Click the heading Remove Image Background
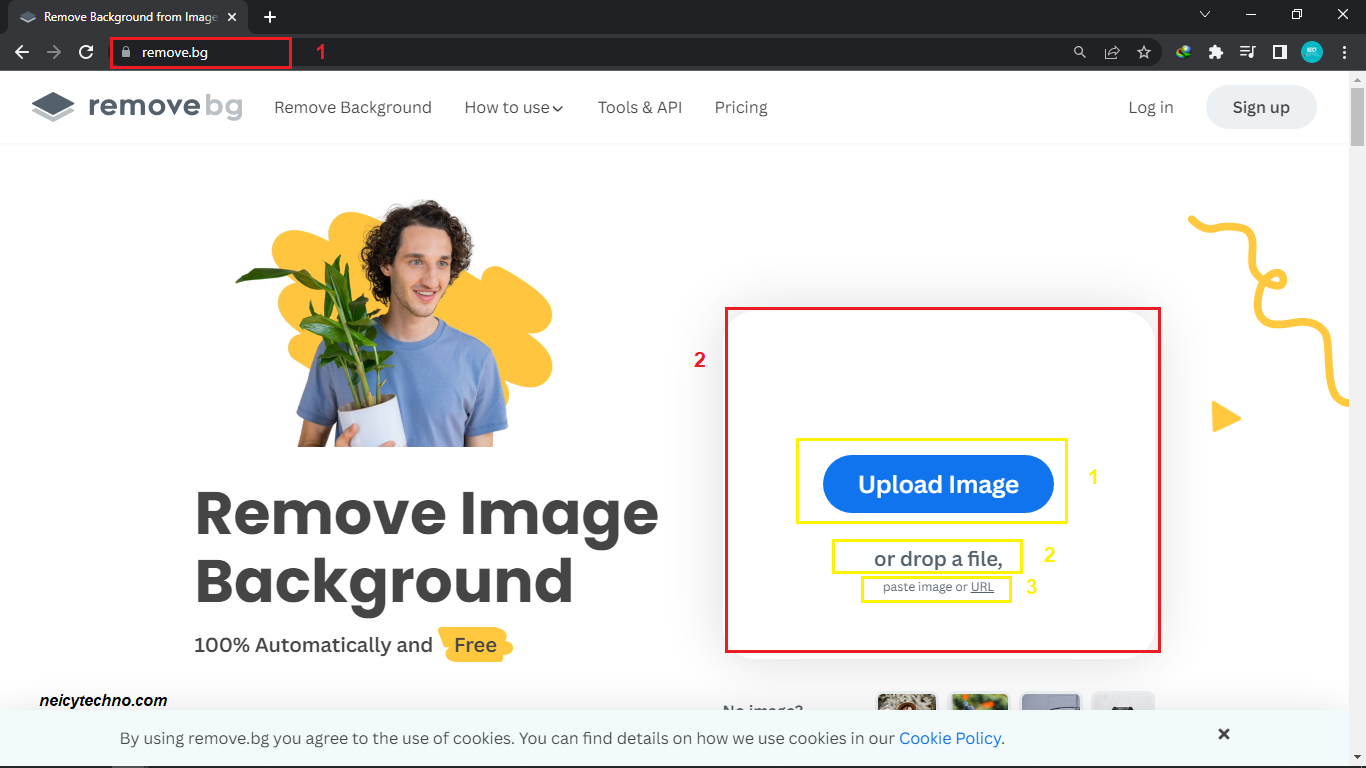 pyautogui.click(x=427, y=547)
